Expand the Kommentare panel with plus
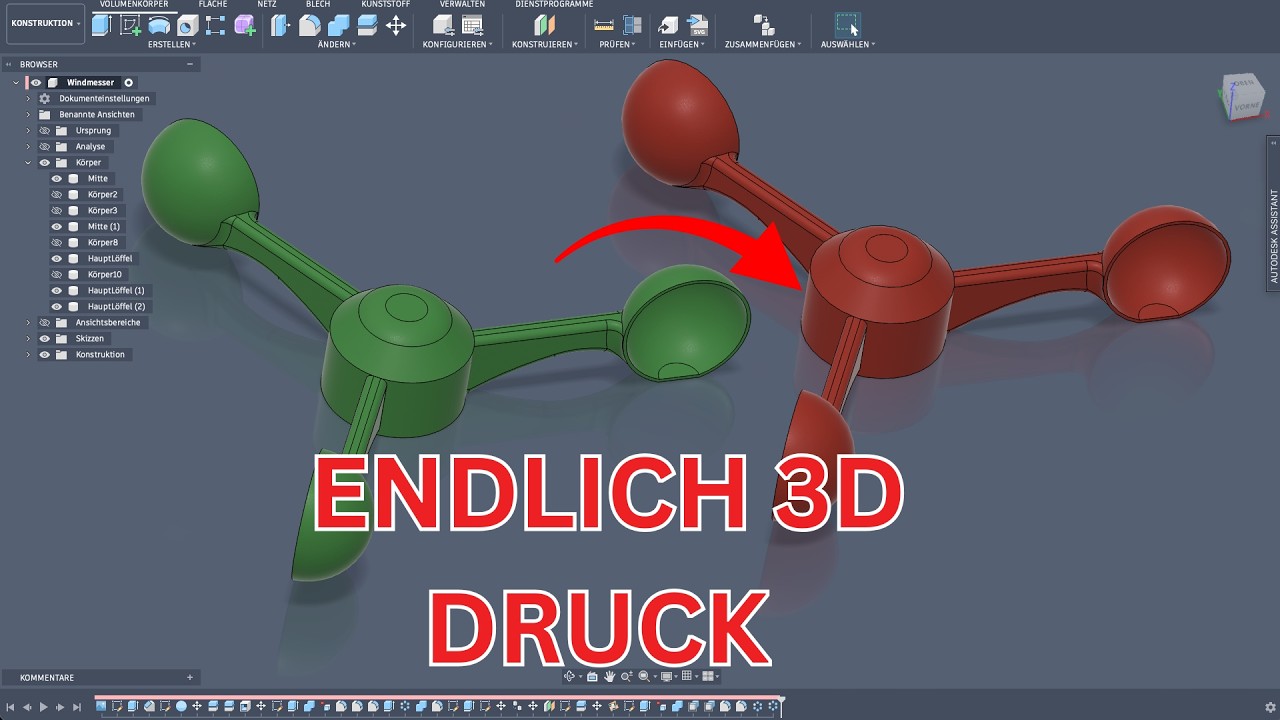This screenshot has width=1280, height=720. click(190, 677)
